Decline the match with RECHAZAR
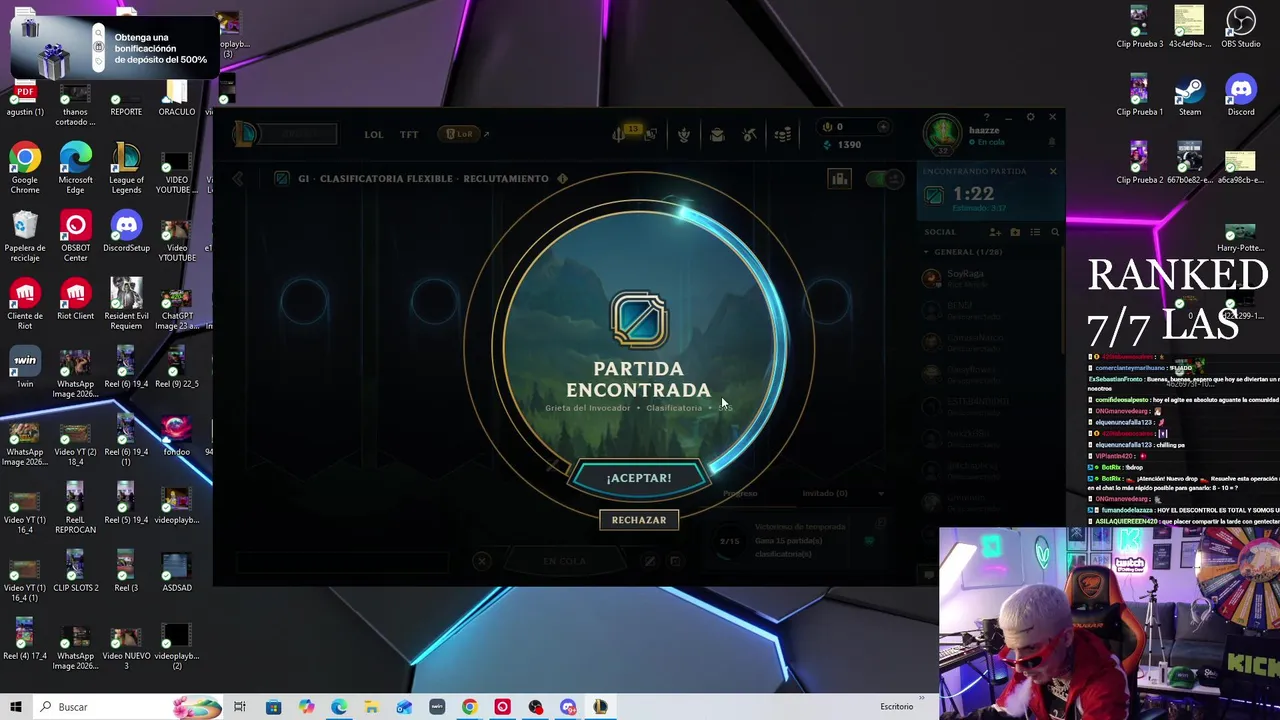Screen dimensions: 1280x720 pos(639,520)
